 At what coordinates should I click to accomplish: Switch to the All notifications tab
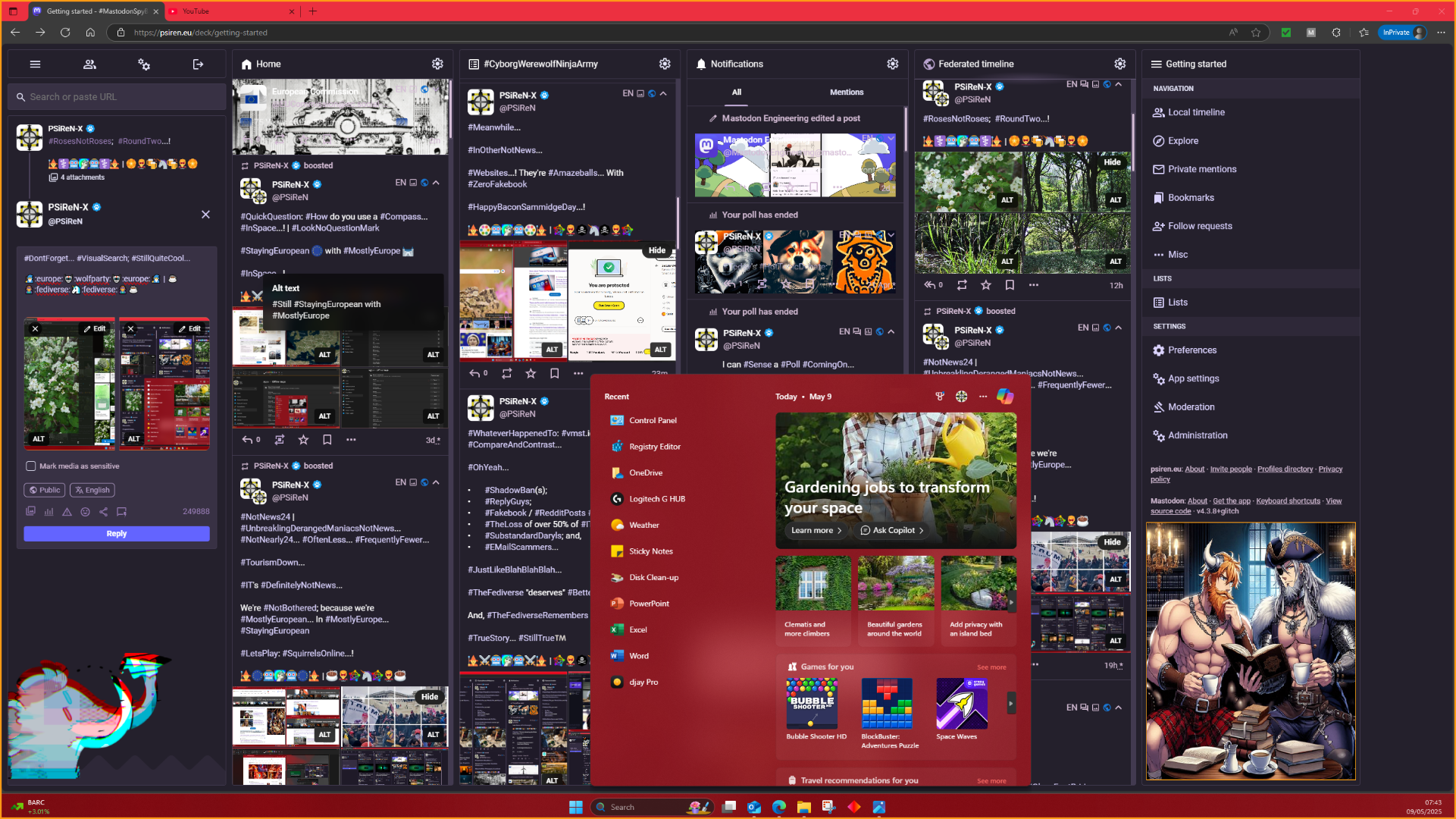tap(736, 93)
